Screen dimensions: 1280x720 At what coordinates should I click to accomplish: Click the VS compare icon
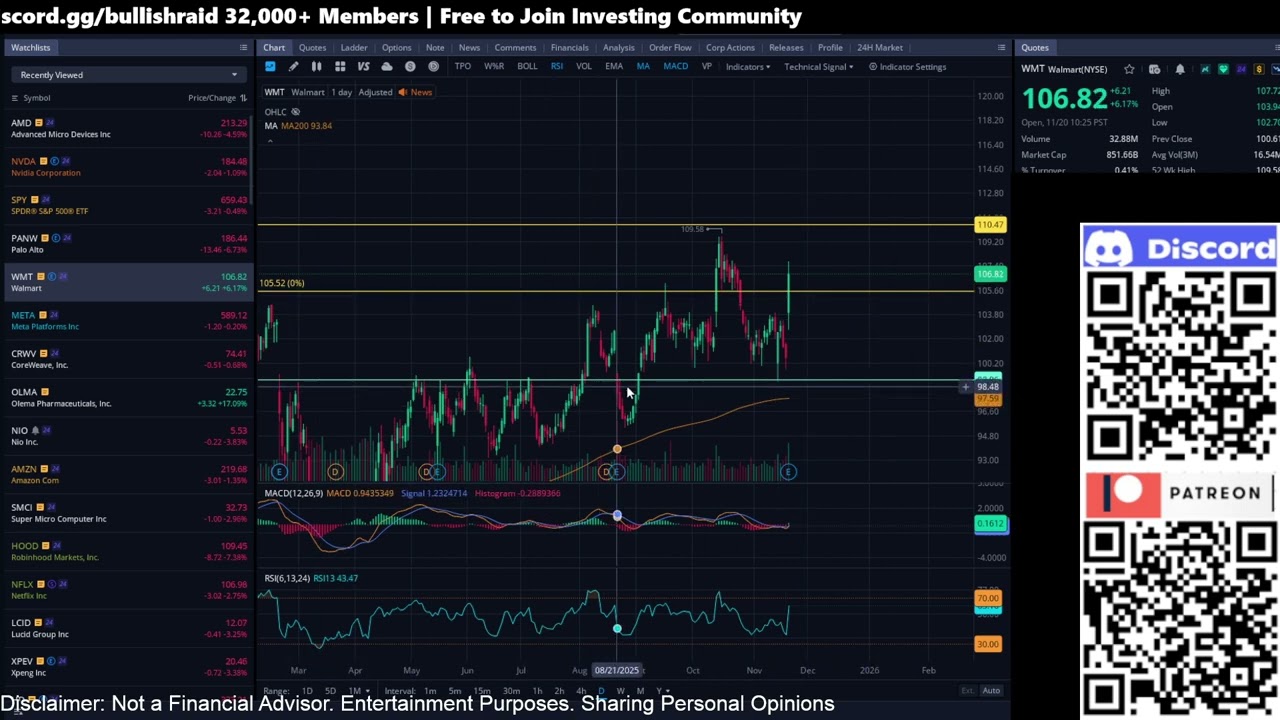coord(363,67)
